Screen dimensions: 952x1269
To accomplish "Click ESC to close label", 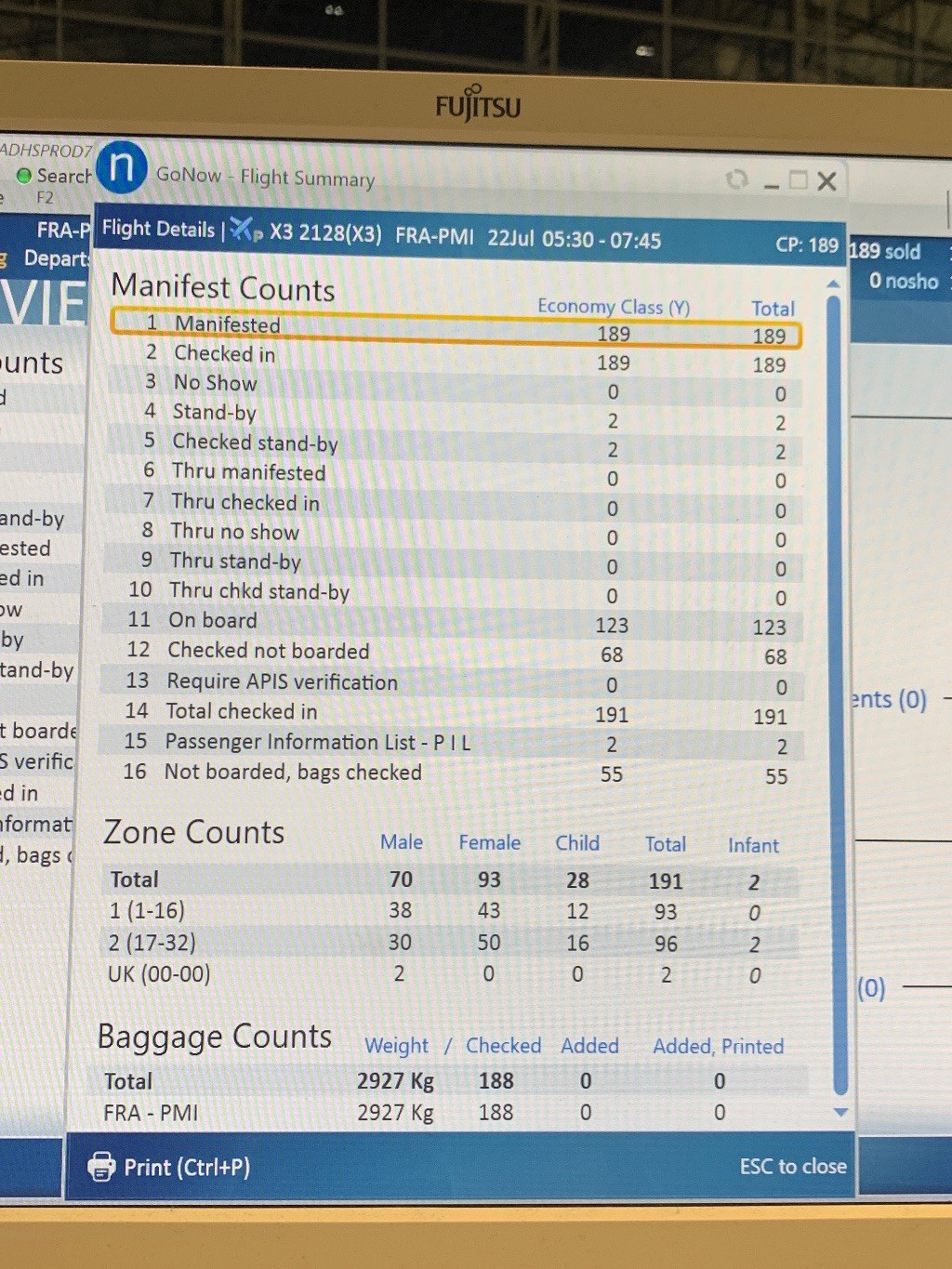I will coord(792,1166).
